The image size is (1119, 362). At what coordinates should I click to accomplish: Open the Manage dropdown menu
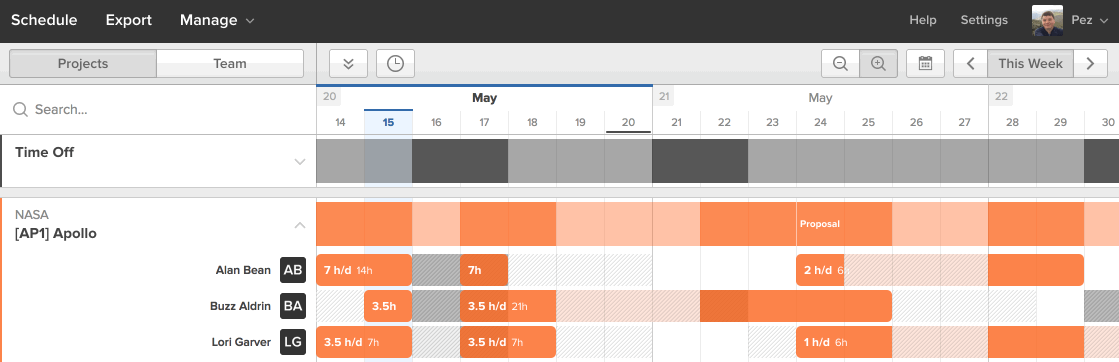click(x=217, y=21)
